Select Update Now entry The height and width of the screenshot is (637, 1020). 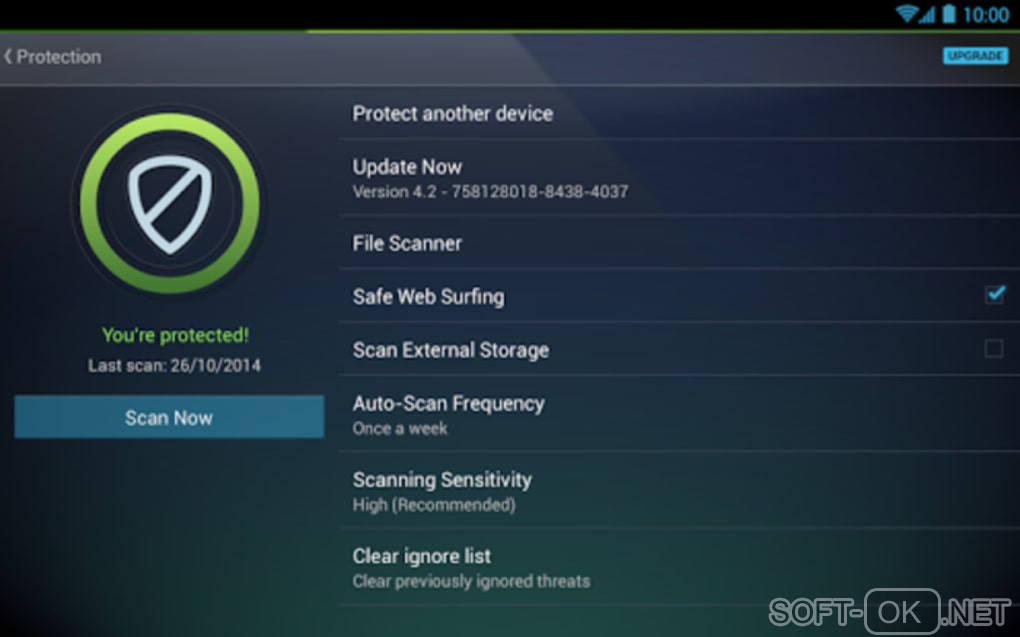[407, 177]
